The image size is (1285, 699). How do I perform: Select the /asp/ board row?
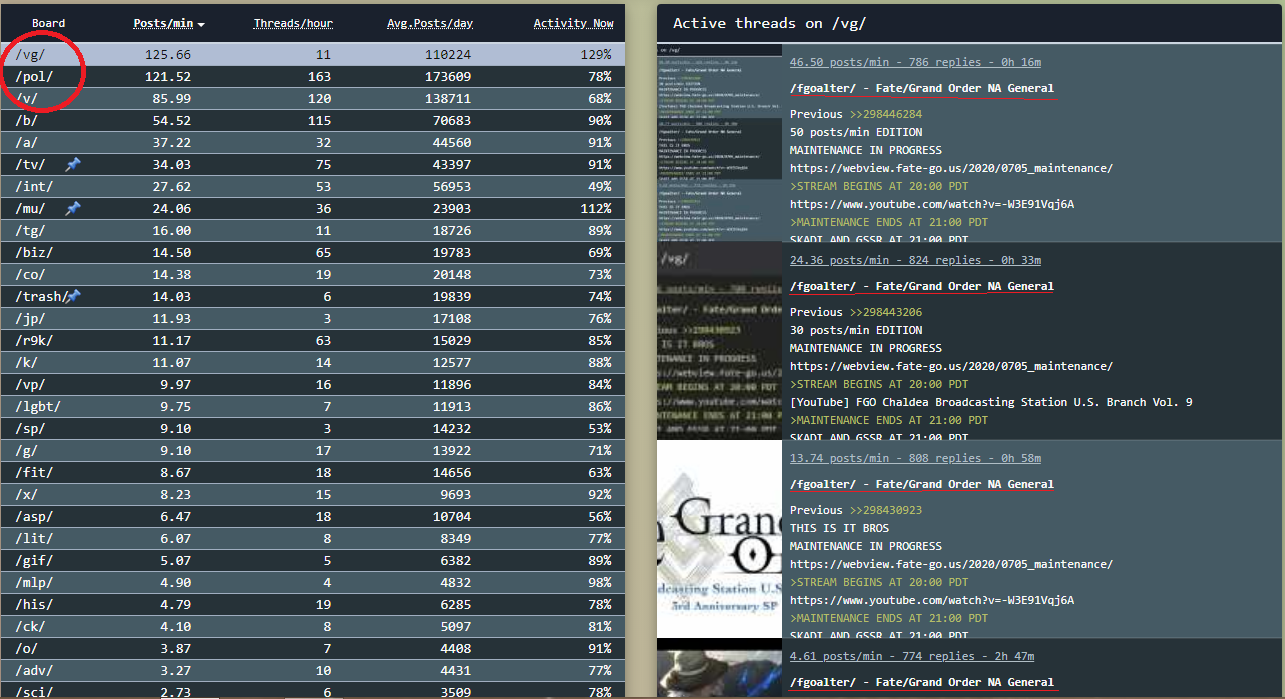click(314, 516)
